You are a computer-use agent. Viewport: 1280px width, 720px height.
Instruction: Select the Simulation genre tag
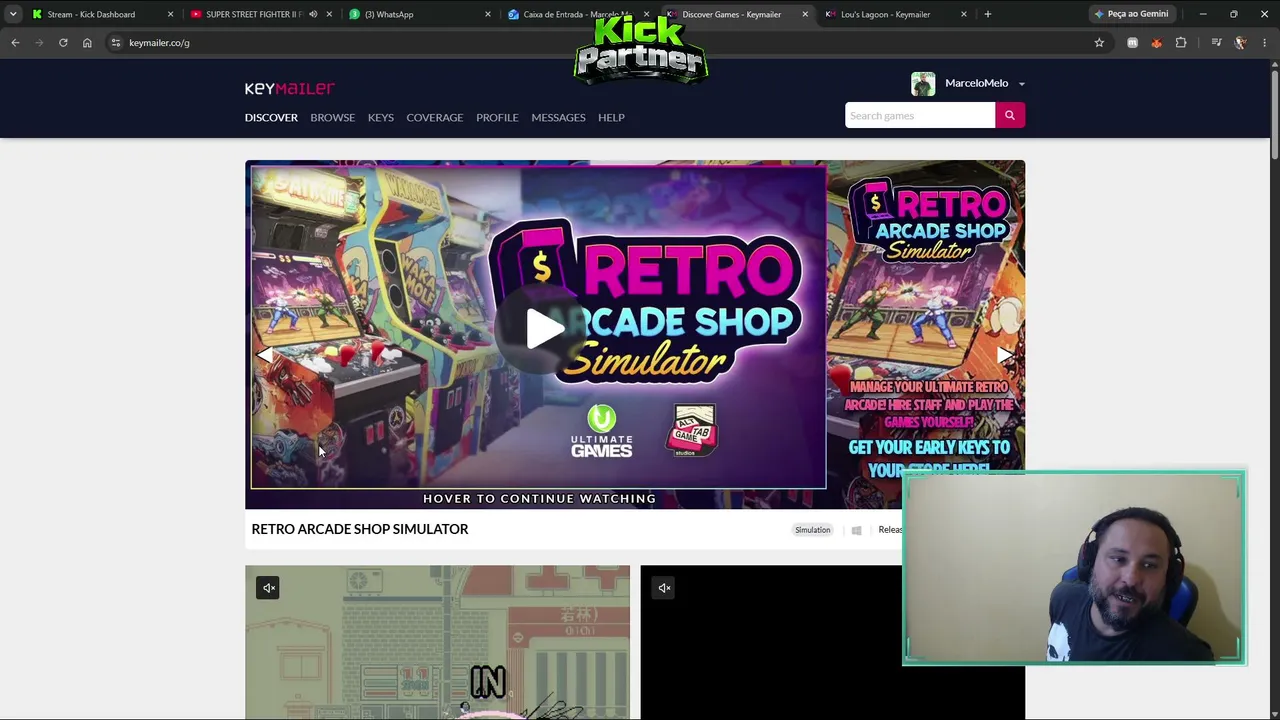click(x=812, y=530)
